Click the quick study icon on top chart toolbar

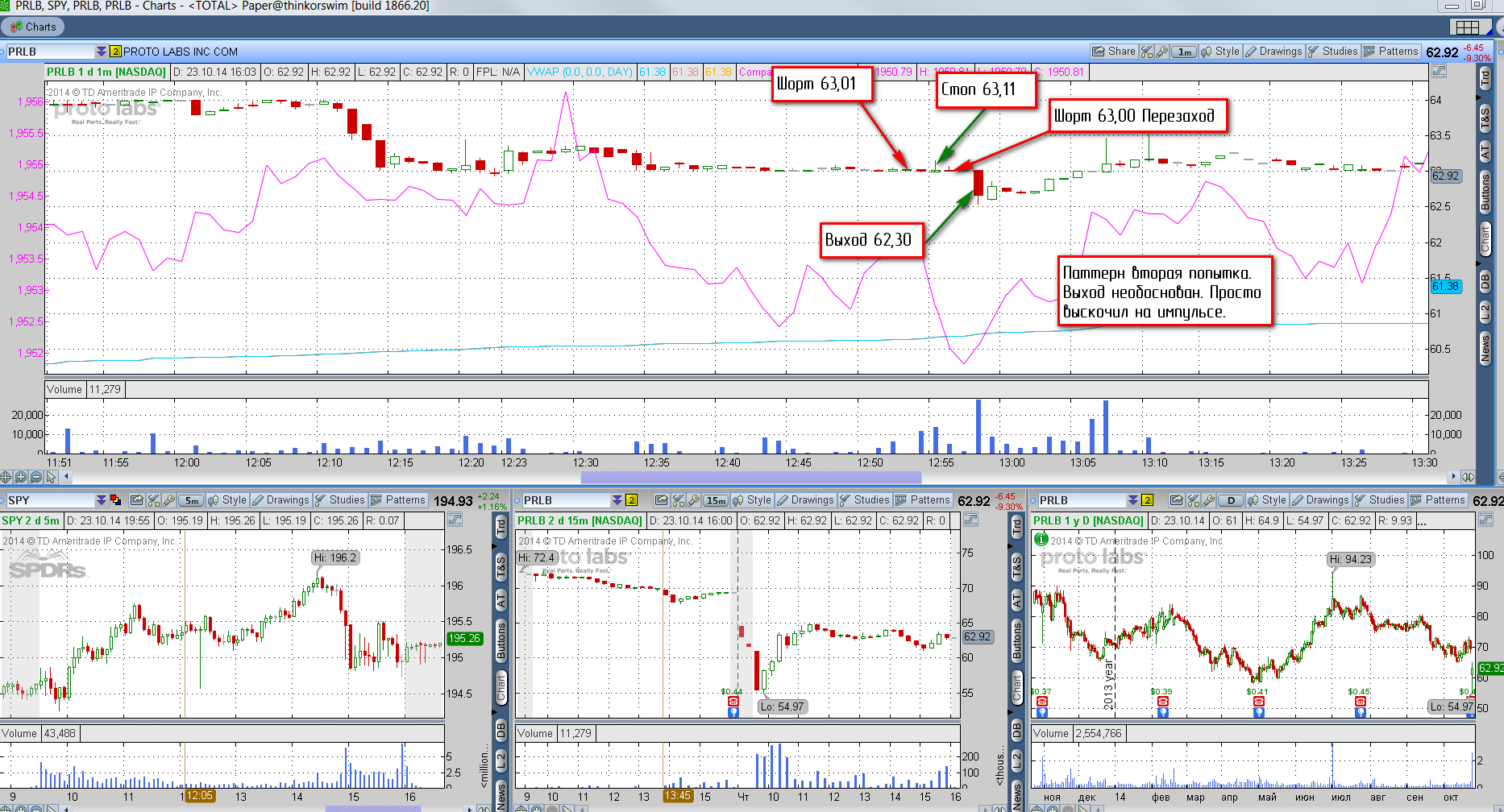coord(1147,52)
